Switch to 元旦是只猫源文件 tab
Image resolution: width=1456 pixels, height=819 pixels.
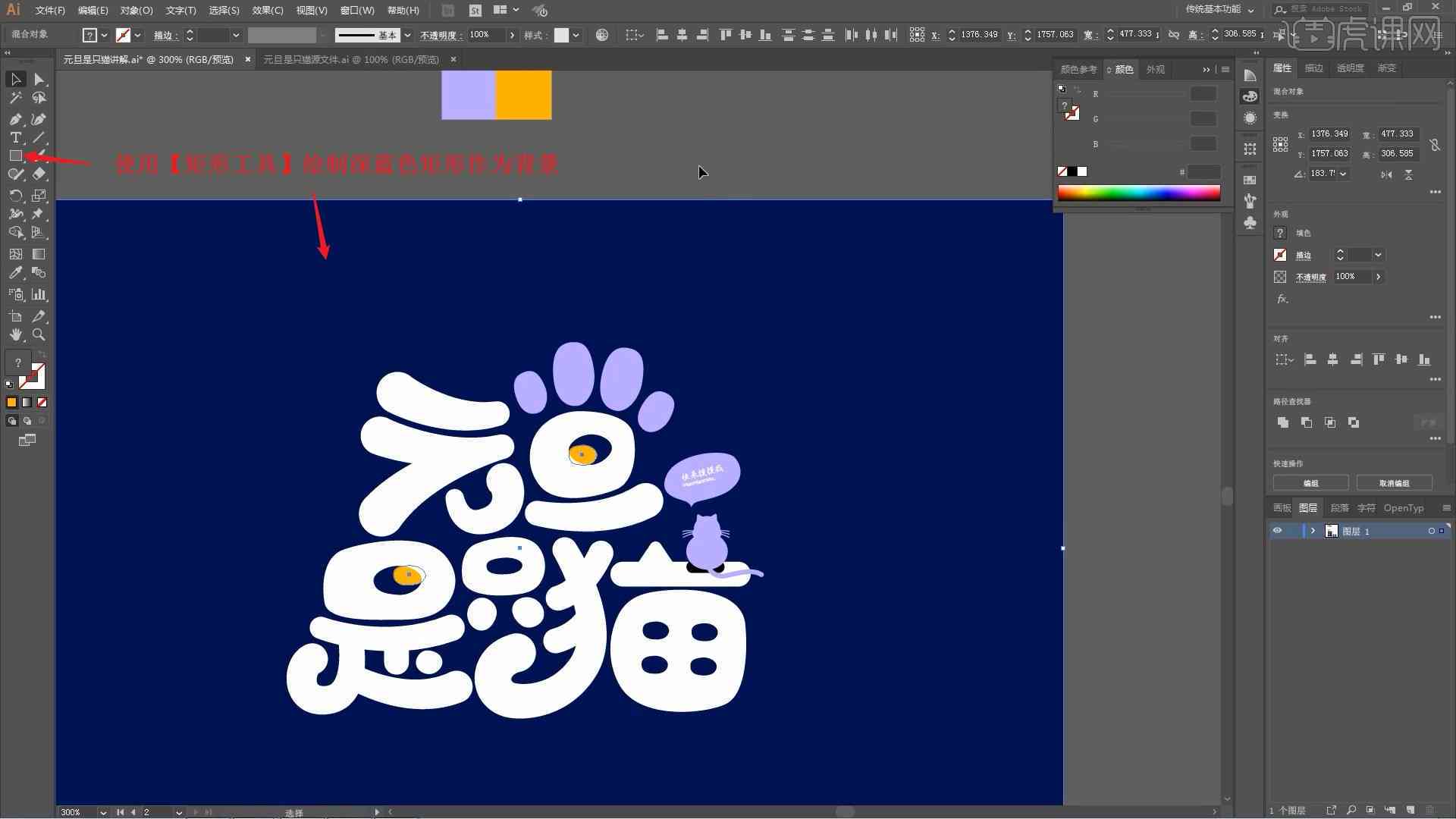click(350, 59)
